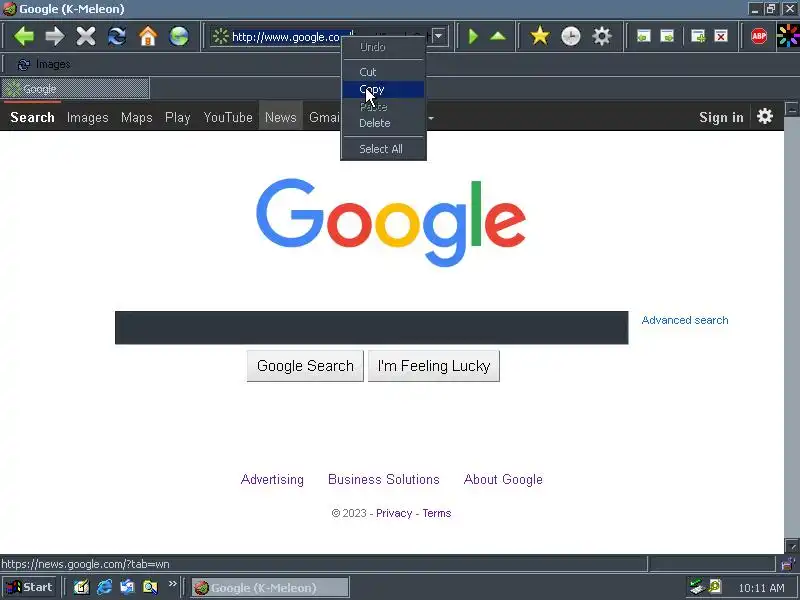Close the tab with the red X window icon
Image resolution: width=800 pixels, height=600 pixels.
point(720,36)
